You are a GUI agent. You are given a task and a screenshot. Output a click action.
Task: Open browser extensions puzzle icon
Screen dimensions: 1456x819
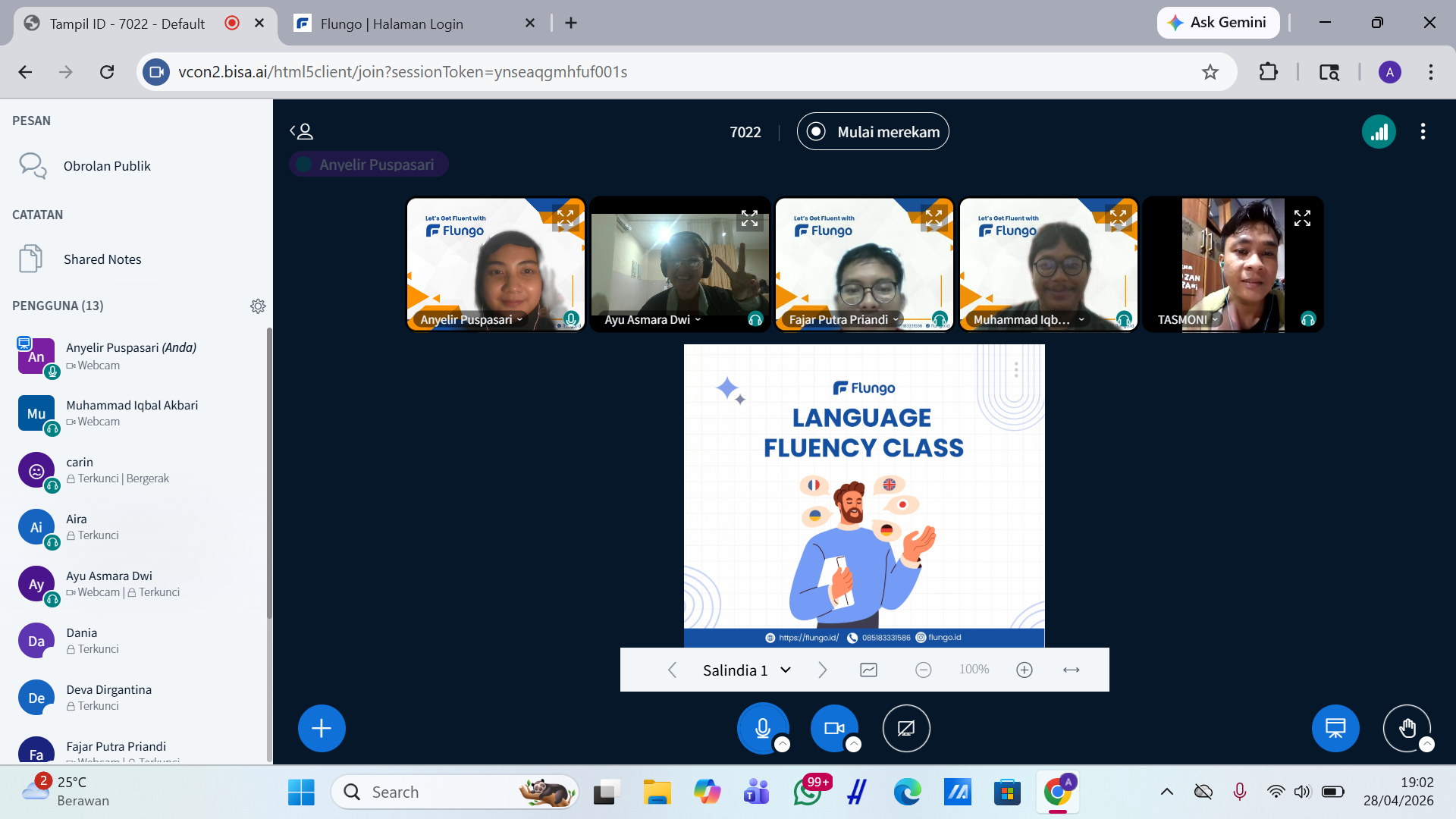point(1268,72)
